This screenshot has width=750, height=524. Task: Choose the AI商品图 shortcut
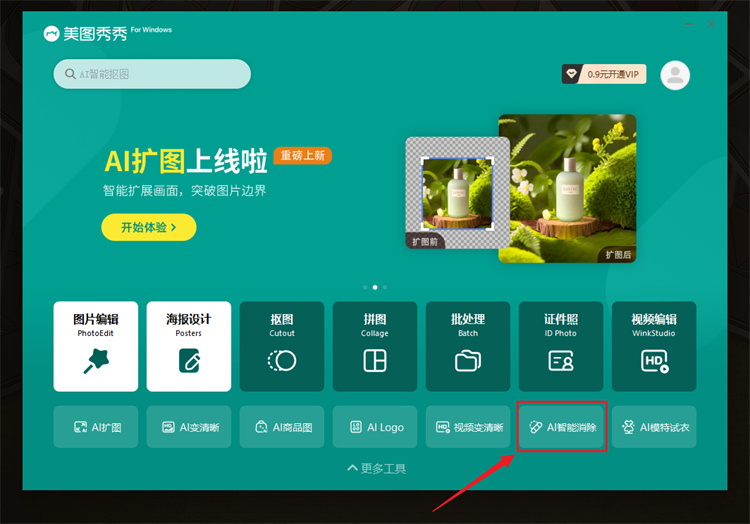(282, 427)
